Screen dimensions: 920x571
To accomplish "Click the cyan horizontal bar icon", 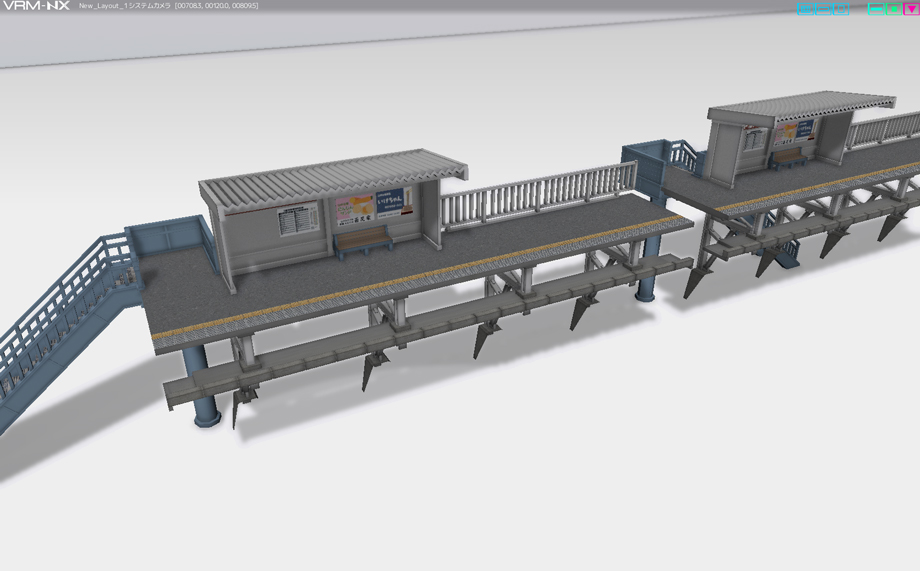I will pos(823,9).
